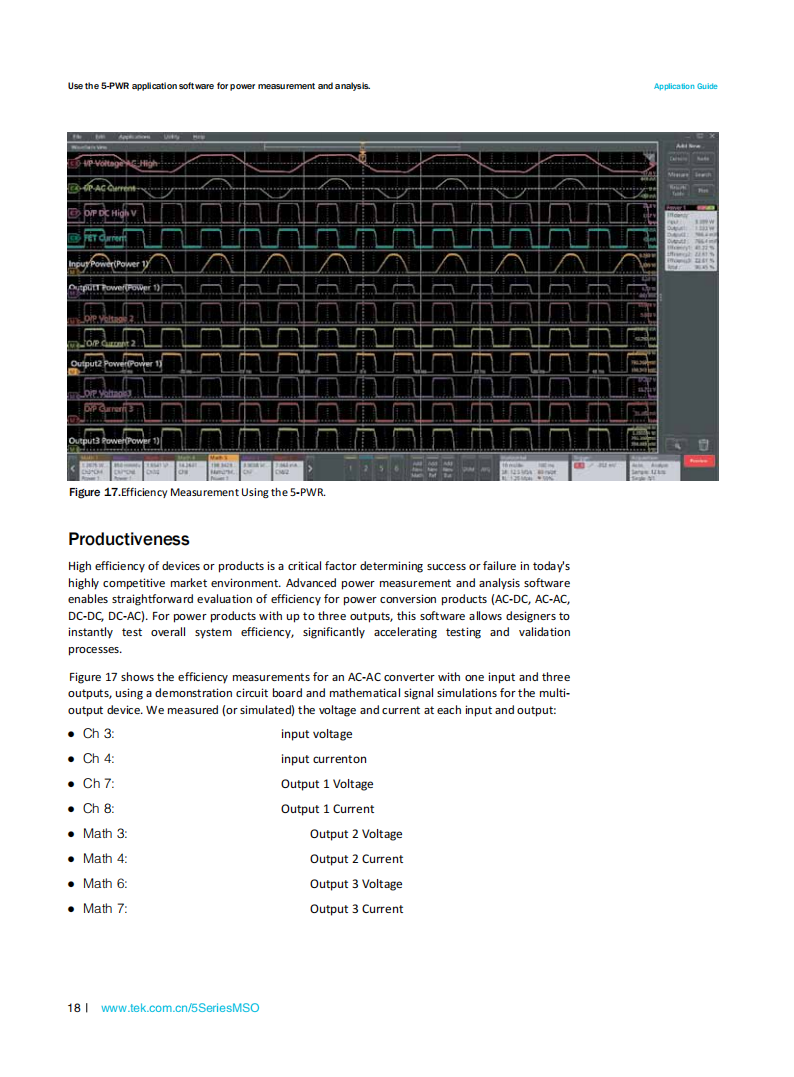The width and height of the screenshot is (794, 1077).
Task: Open www.tek.com.cn/5SeriesMSO link
Action: pos(180,1008)
